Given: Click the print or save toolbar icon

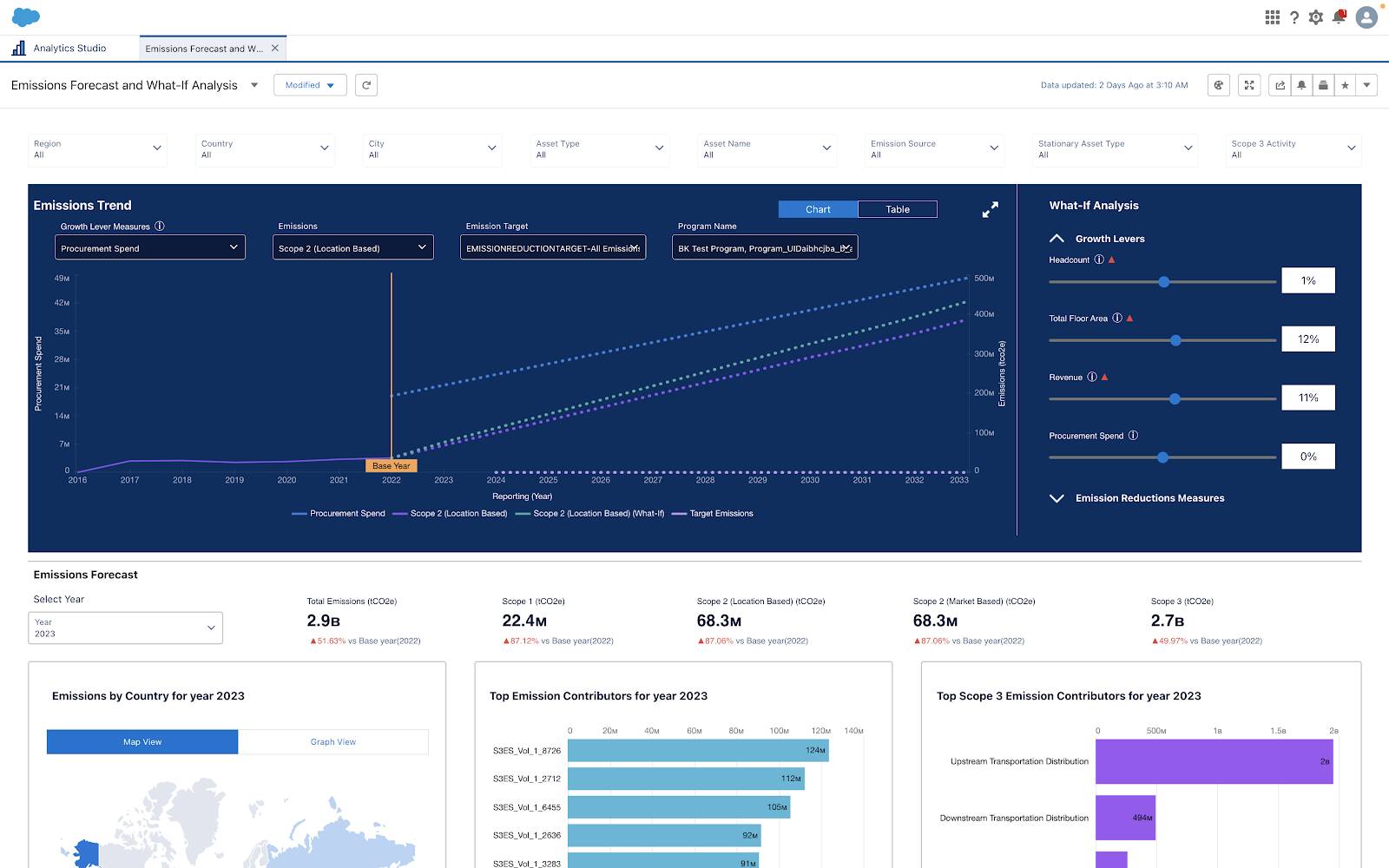Looking at the screenshot, I should (x=1323, y=85).
